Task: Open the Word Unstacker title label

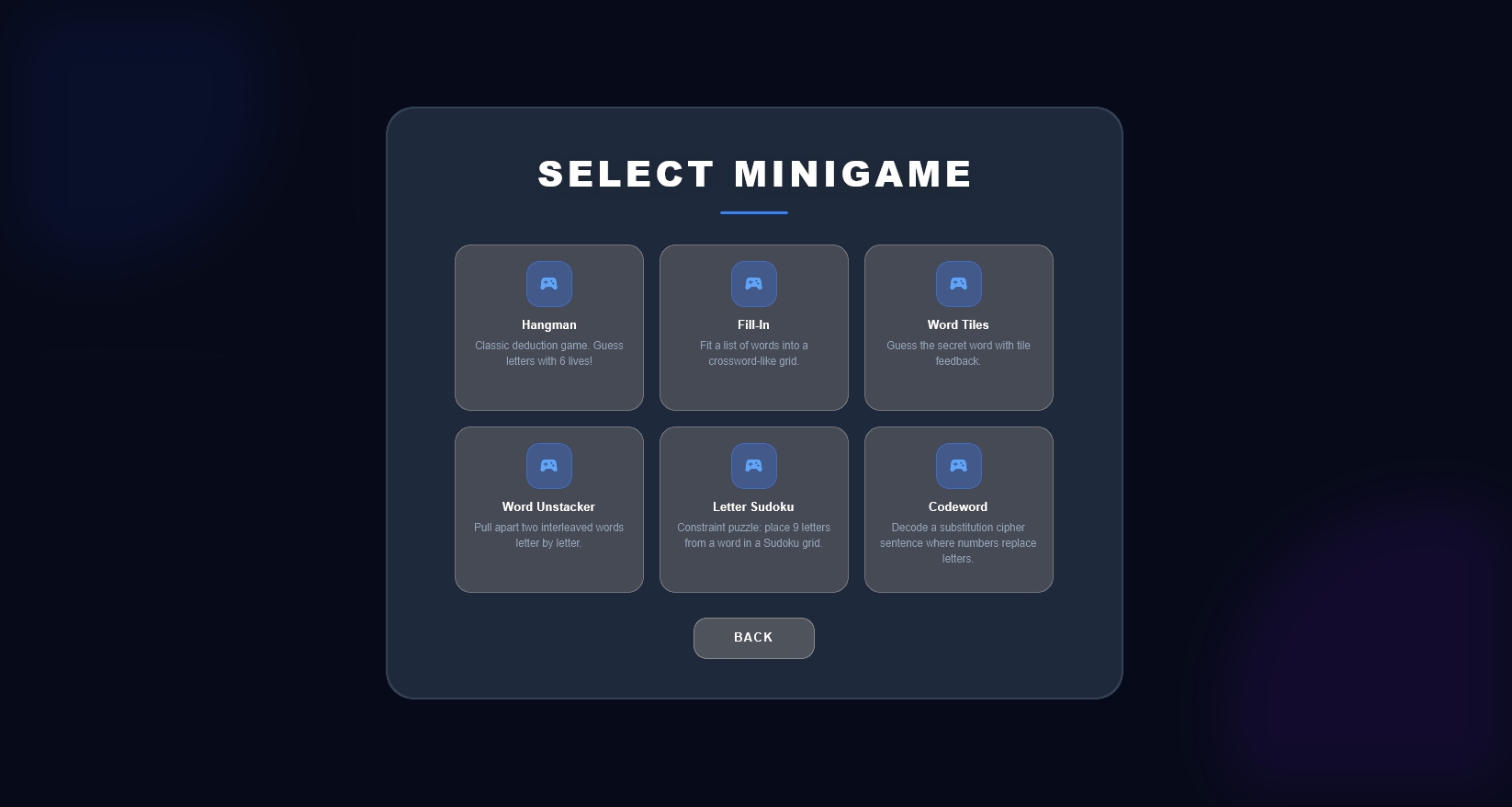Action: (x=548, y=506)
